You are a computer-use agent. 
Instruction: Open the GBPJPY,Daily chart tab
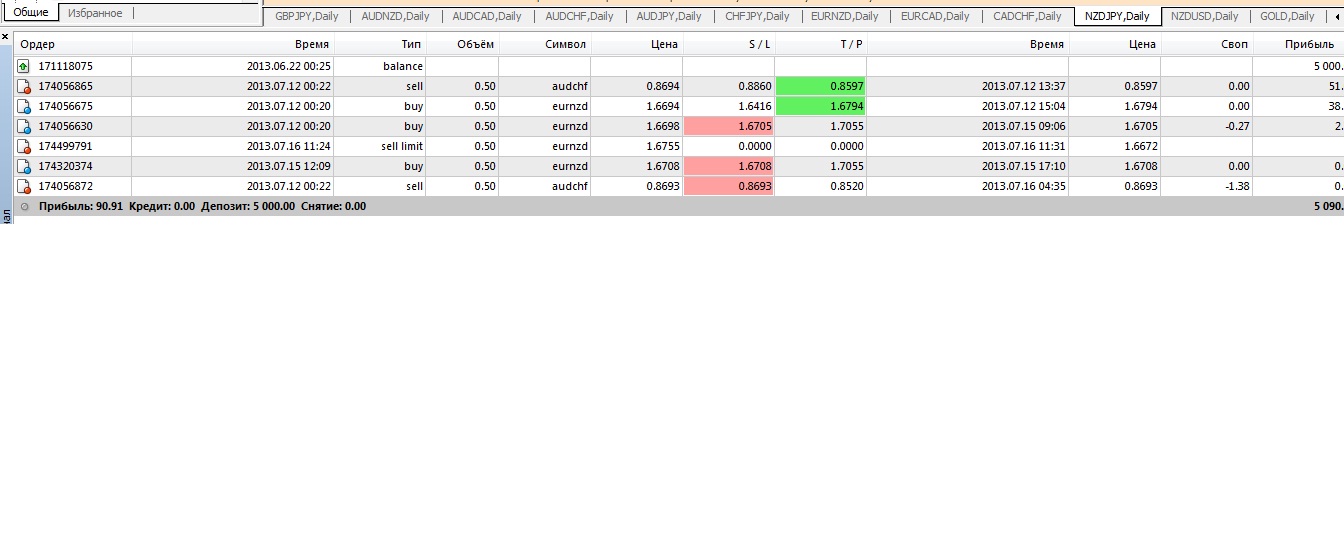(306, 16)
